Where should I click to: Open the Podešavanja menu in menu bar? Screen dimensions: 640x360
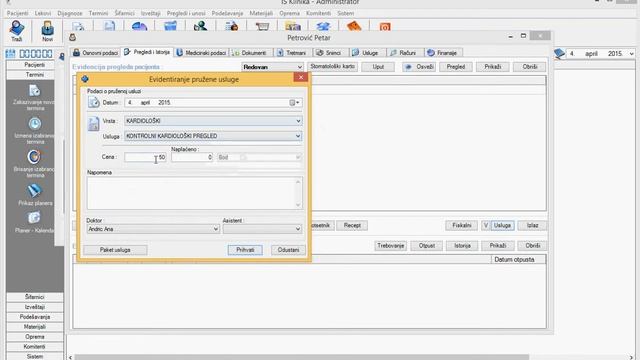[227, 13]
